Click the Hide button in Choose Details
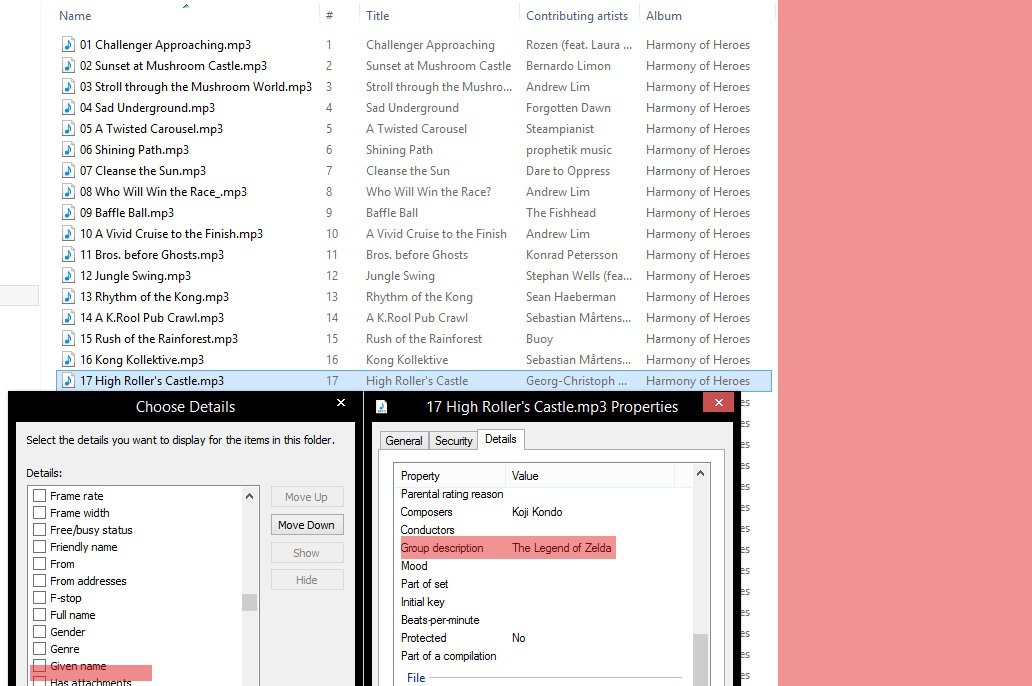The height and width of the screenshot is (686, 1032). click(307, 580)
